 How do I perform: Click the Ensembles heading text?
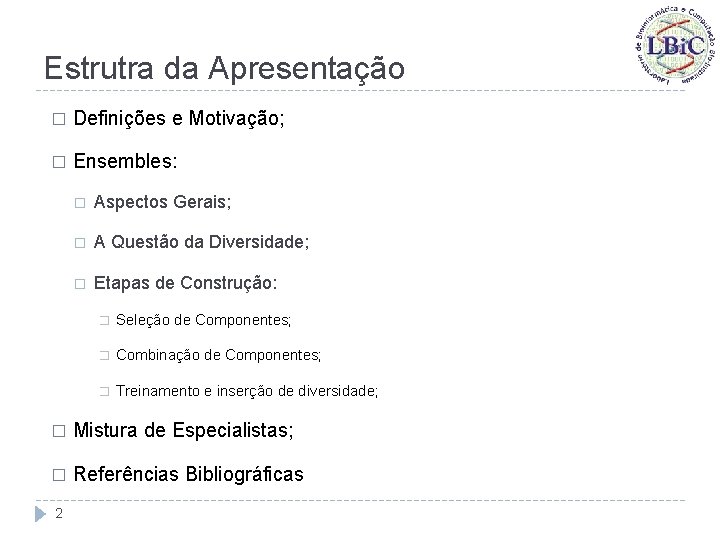coord(125,161)
